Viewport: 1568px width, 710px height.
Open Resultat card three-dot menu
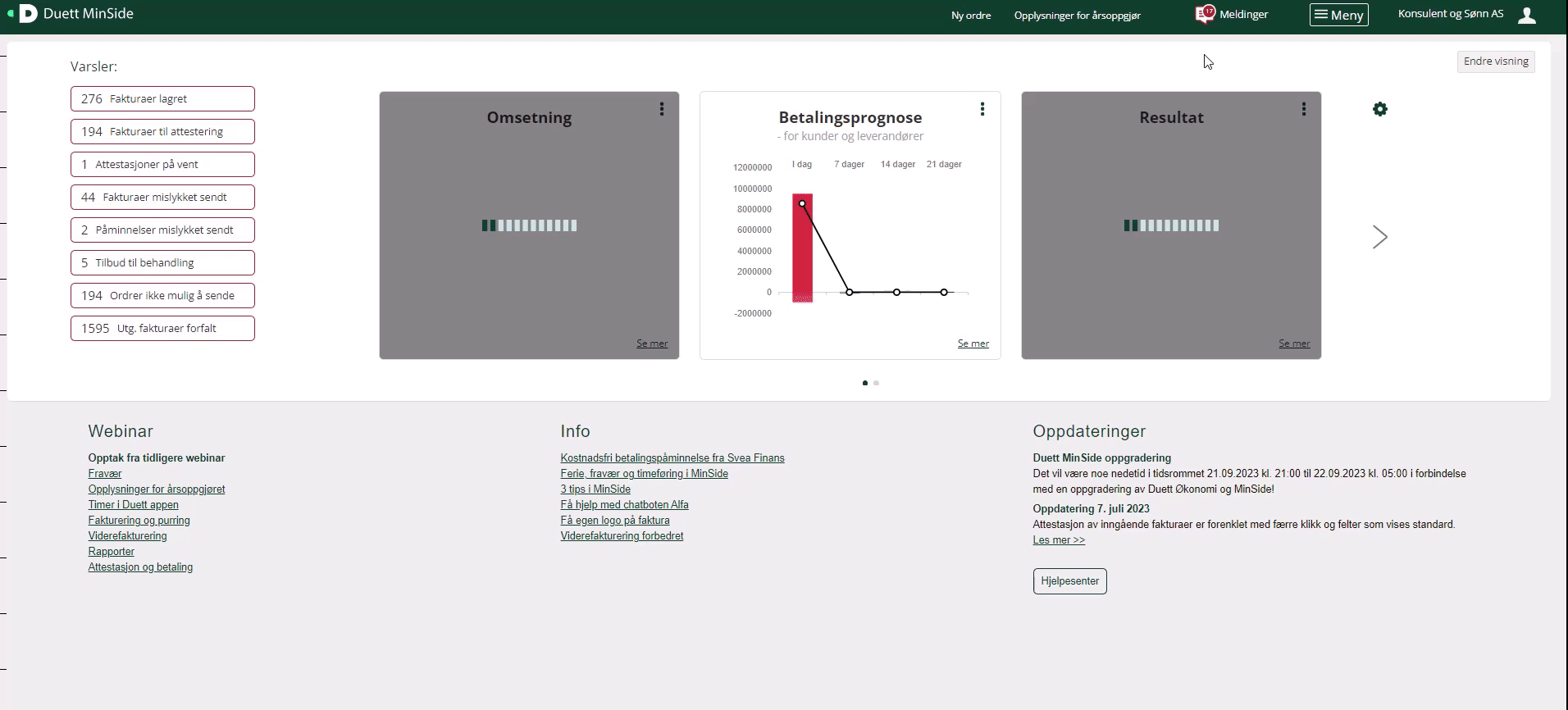pyautogui.click(x=1304, y=109)
